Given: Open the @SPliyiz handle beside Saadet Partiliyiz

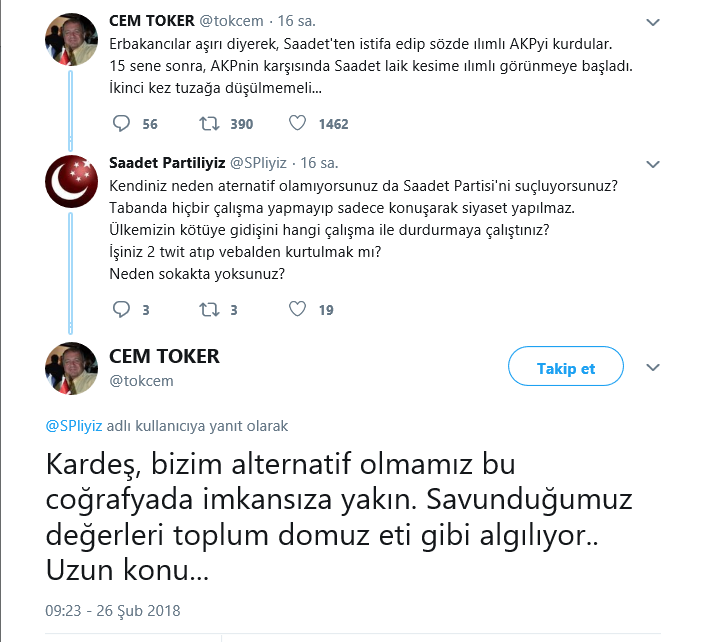Looking at the screenshot, I should pyautogui.click(x=260, y=162).
